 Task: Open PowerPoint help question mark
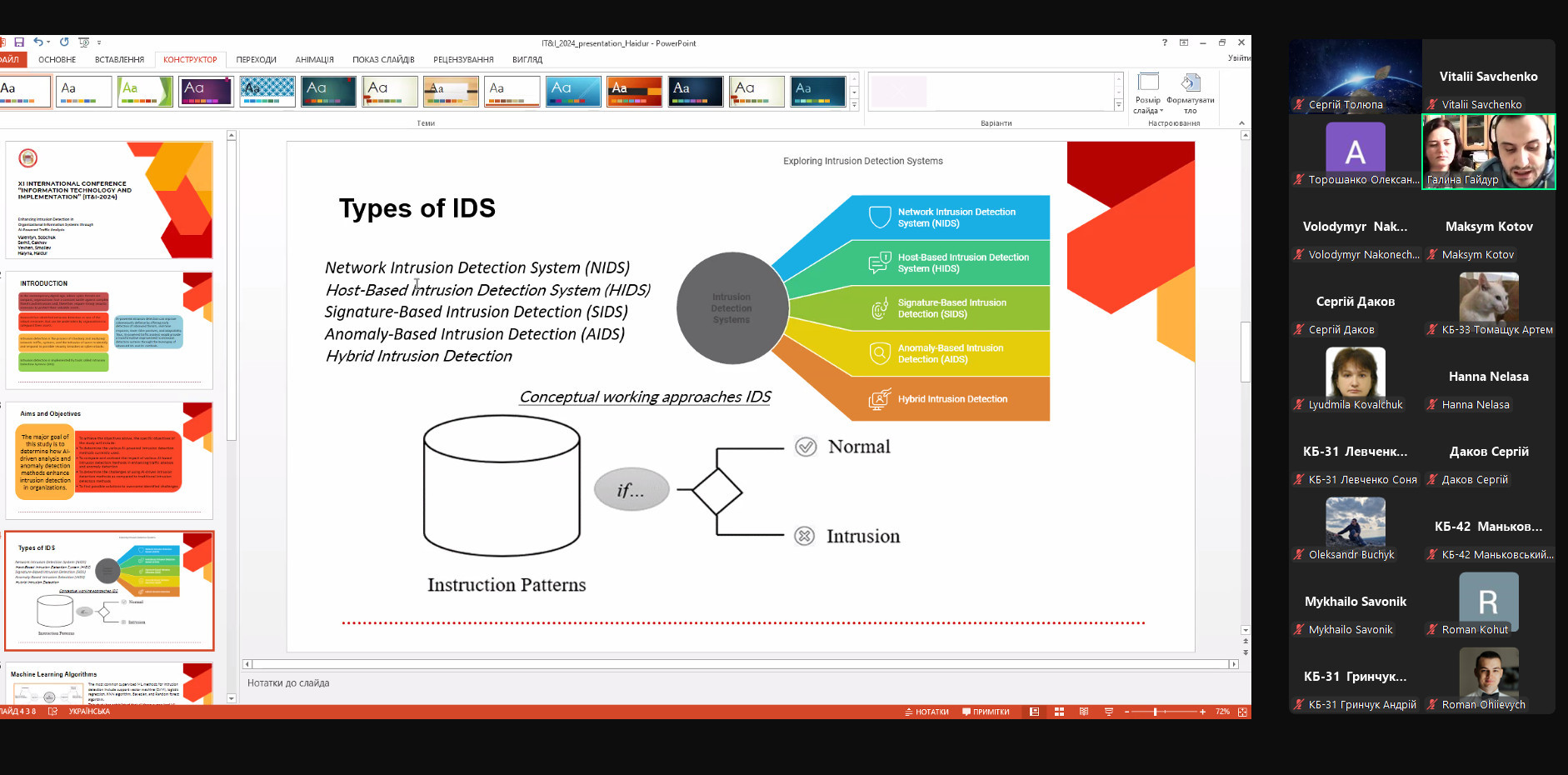[x=1165, y=42]
